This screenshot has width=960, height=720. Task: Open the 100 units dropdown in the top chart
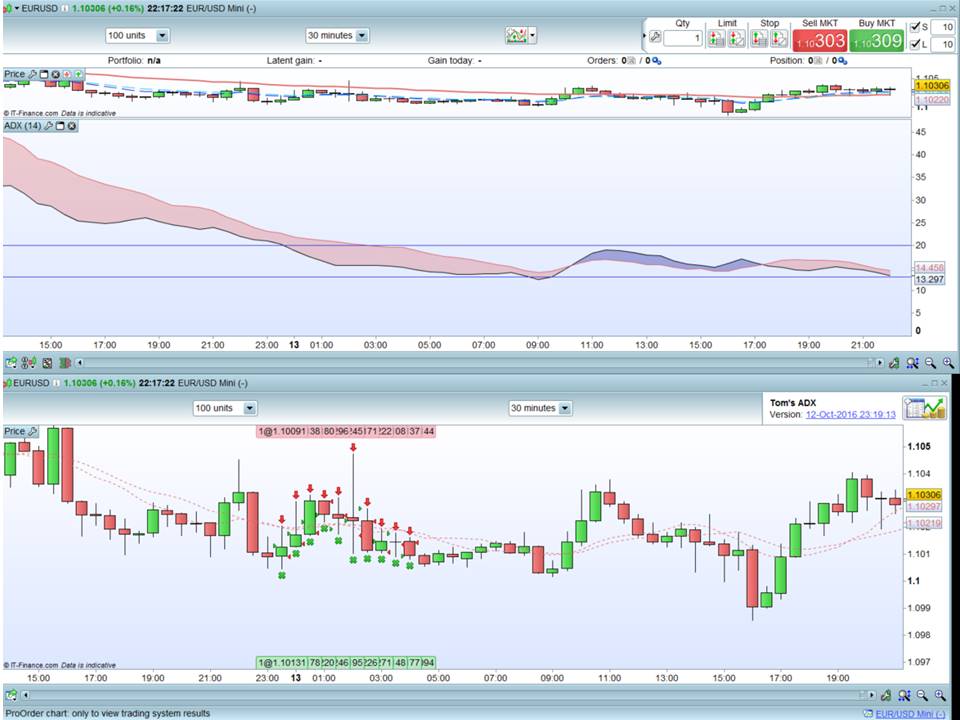138,36
